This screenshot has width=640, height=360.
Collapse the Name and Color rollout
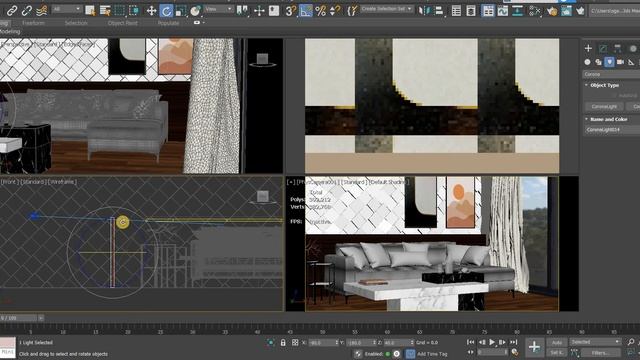pyautogui.click(x=608, y=119)
